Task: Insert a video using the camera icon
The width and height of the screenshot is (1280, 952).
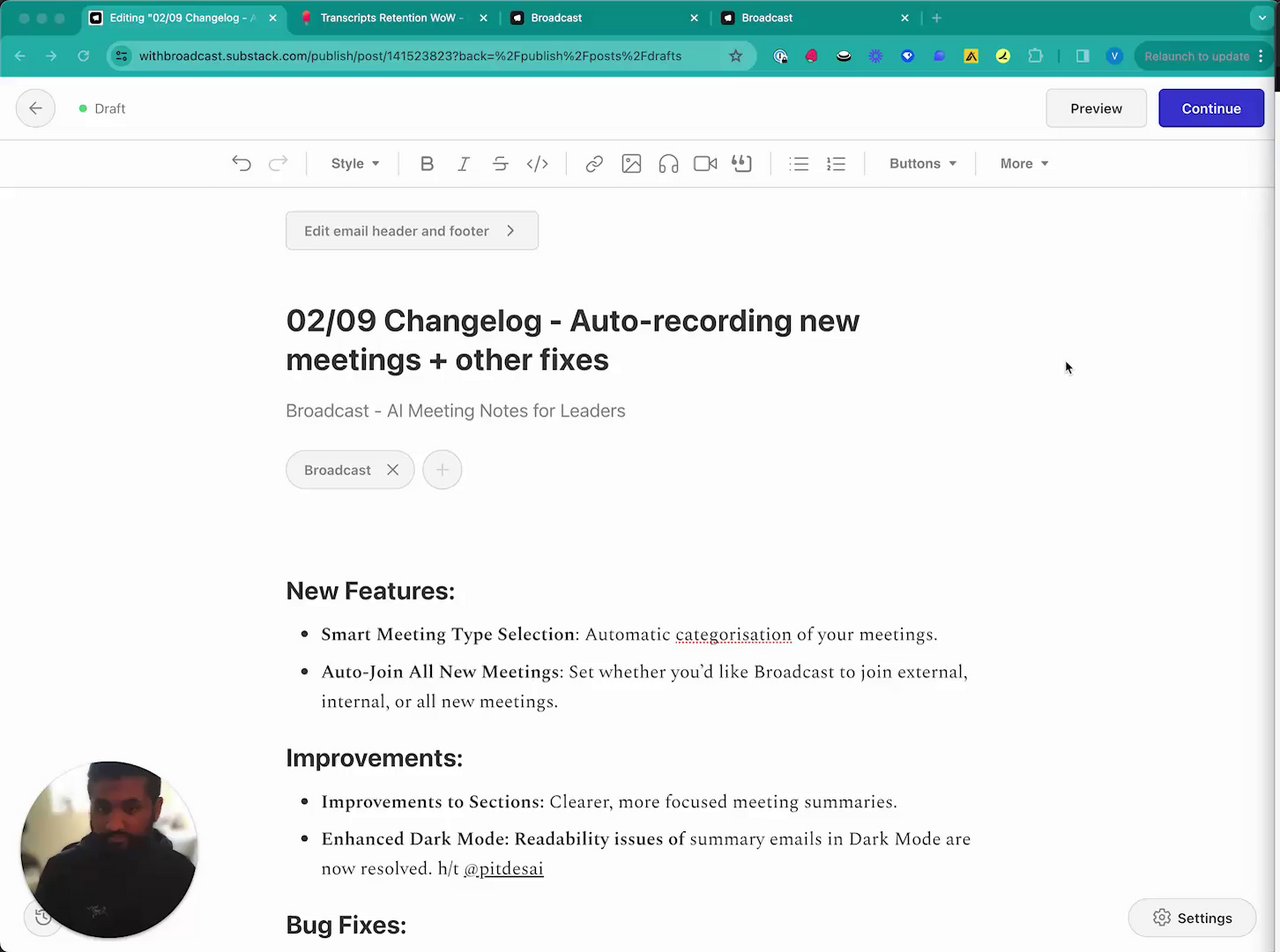Action: coord(705,163)
